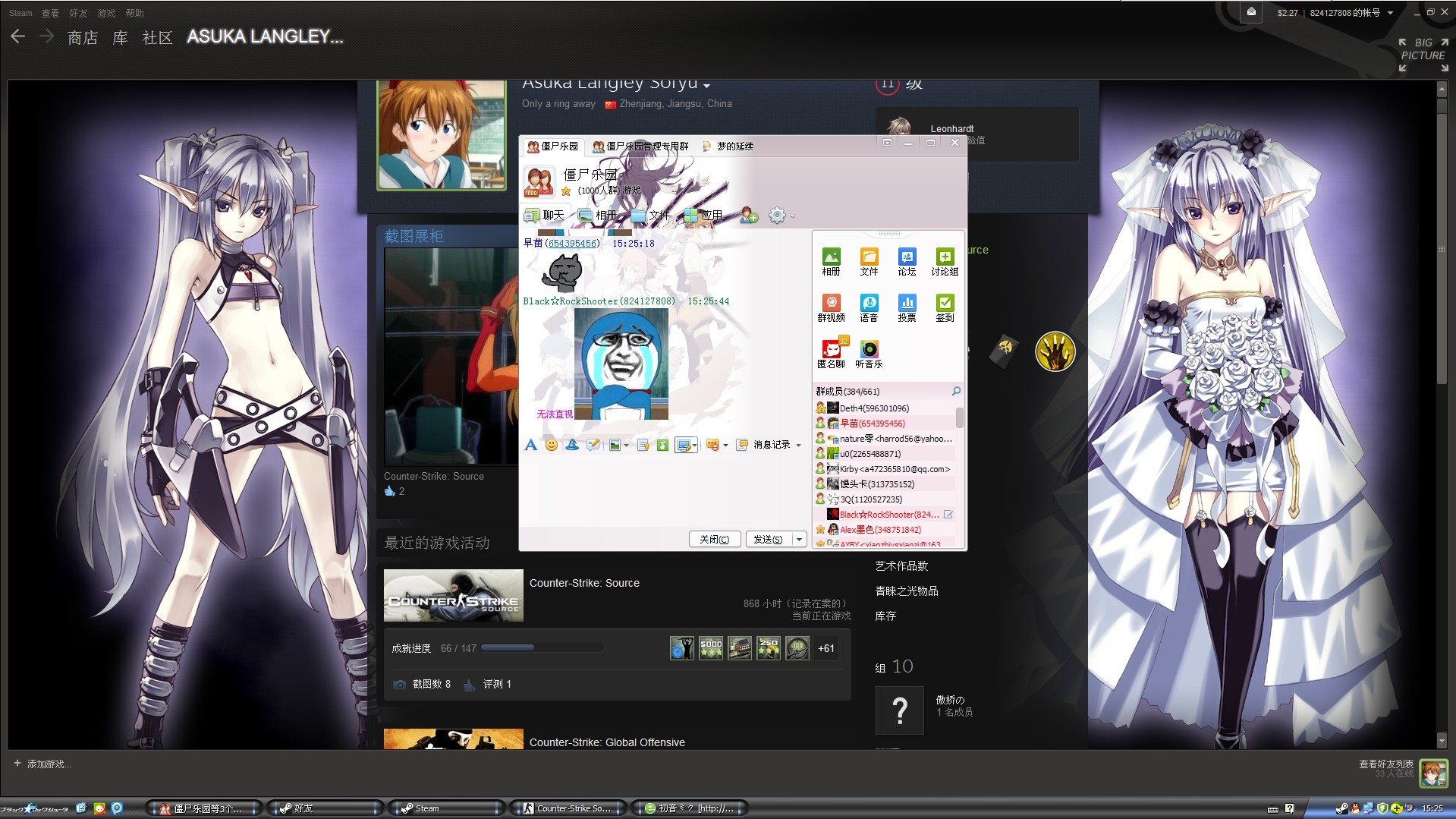Open the 论坛 forum icon
The height and width of the screenshot is (819, 1456).
(907, 262)
